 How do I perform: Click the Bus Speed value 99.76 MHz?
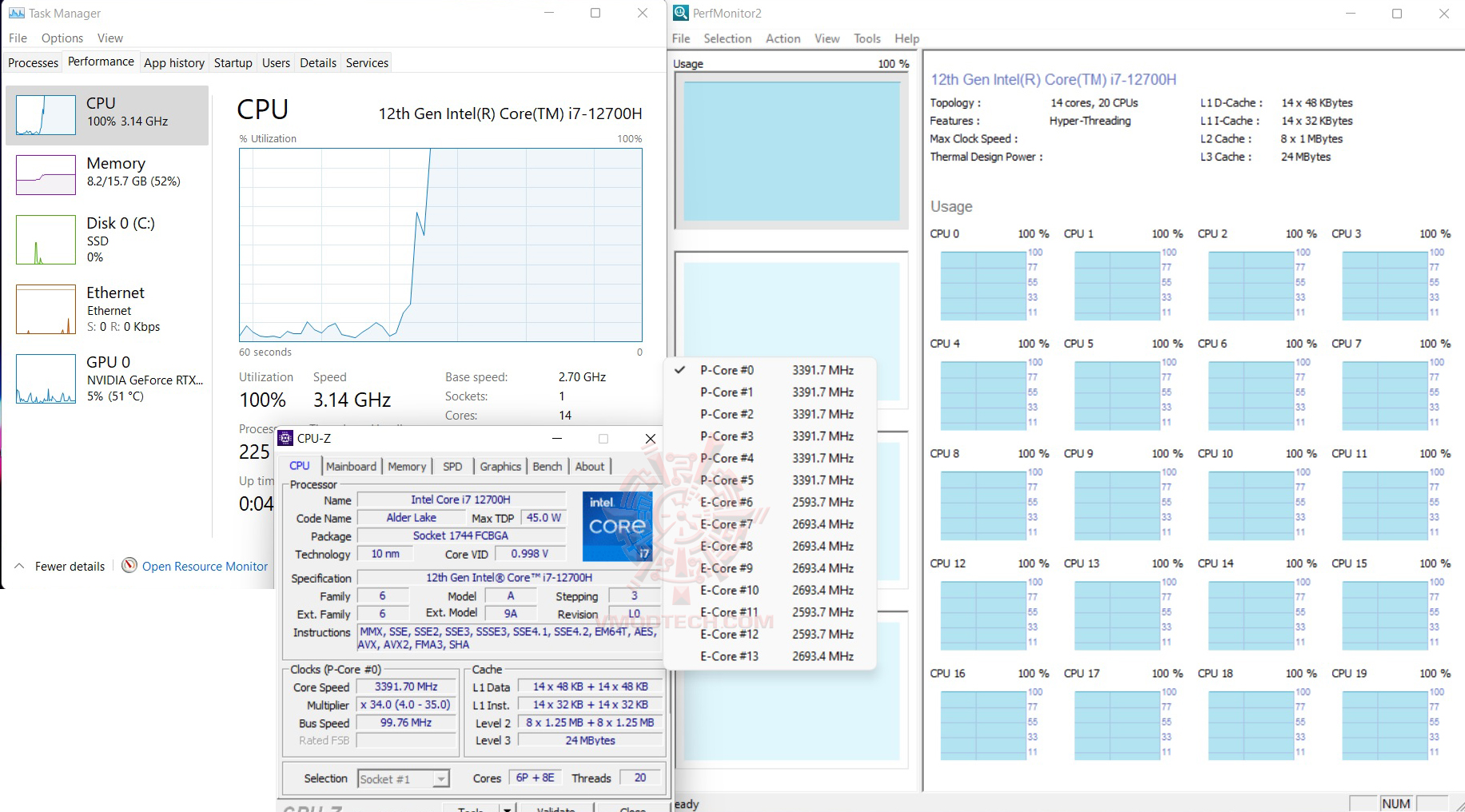coord(407,722)
